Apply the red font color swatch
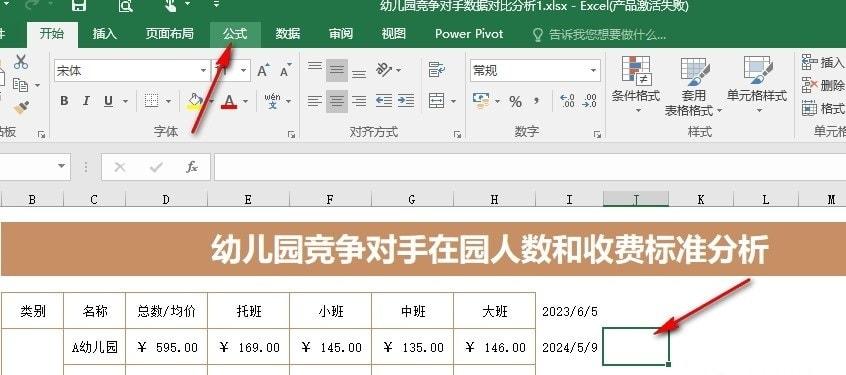The image size is (846, 375). click(229, 101)
